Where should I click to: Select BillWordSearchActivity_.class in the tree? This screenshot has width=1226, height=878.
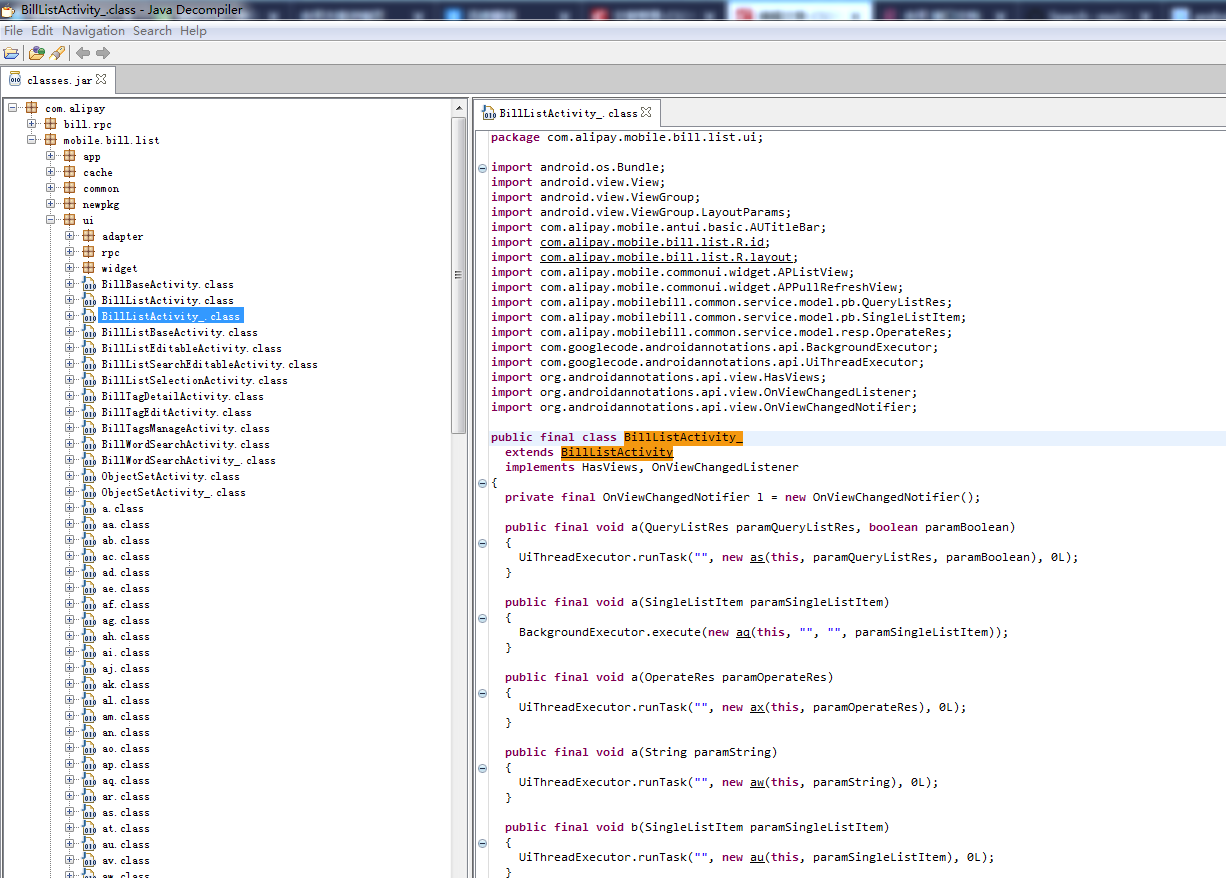point(188,460)
